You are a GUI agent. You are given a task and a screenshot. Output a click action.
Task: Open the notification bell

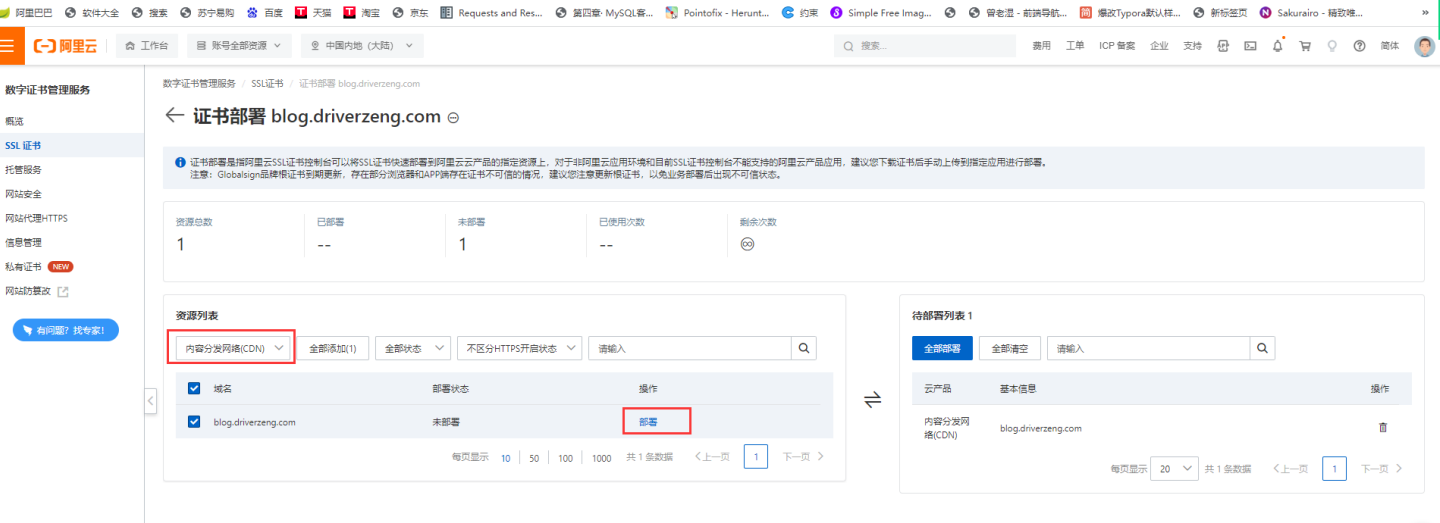[1277, 46]
